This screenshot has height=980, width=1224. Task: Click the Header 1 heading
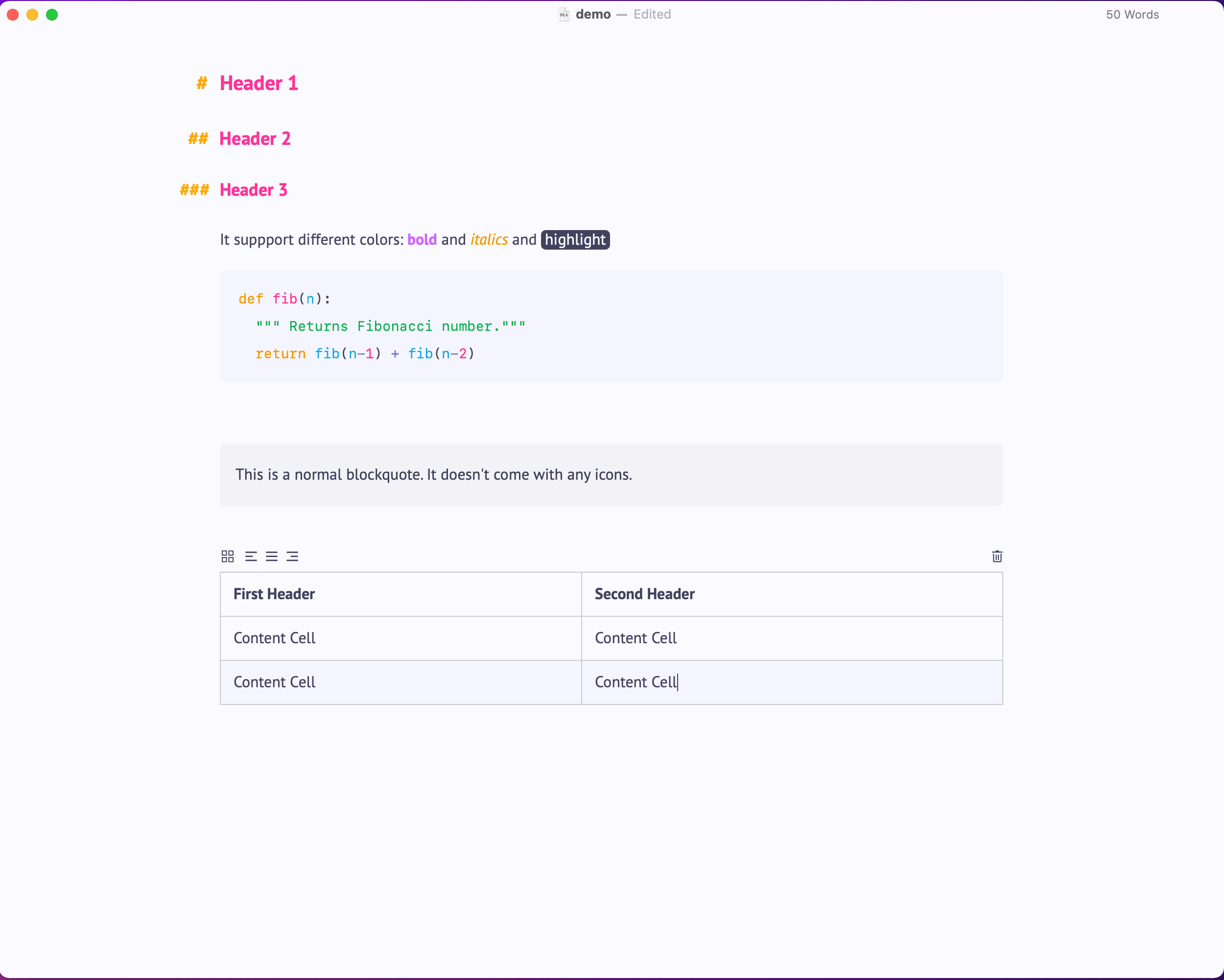tap(259, 83)
